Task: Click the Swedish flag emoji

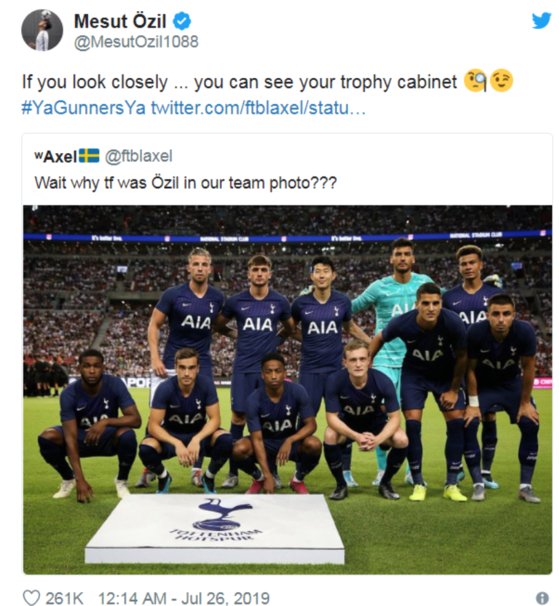Action: point(89,156)
